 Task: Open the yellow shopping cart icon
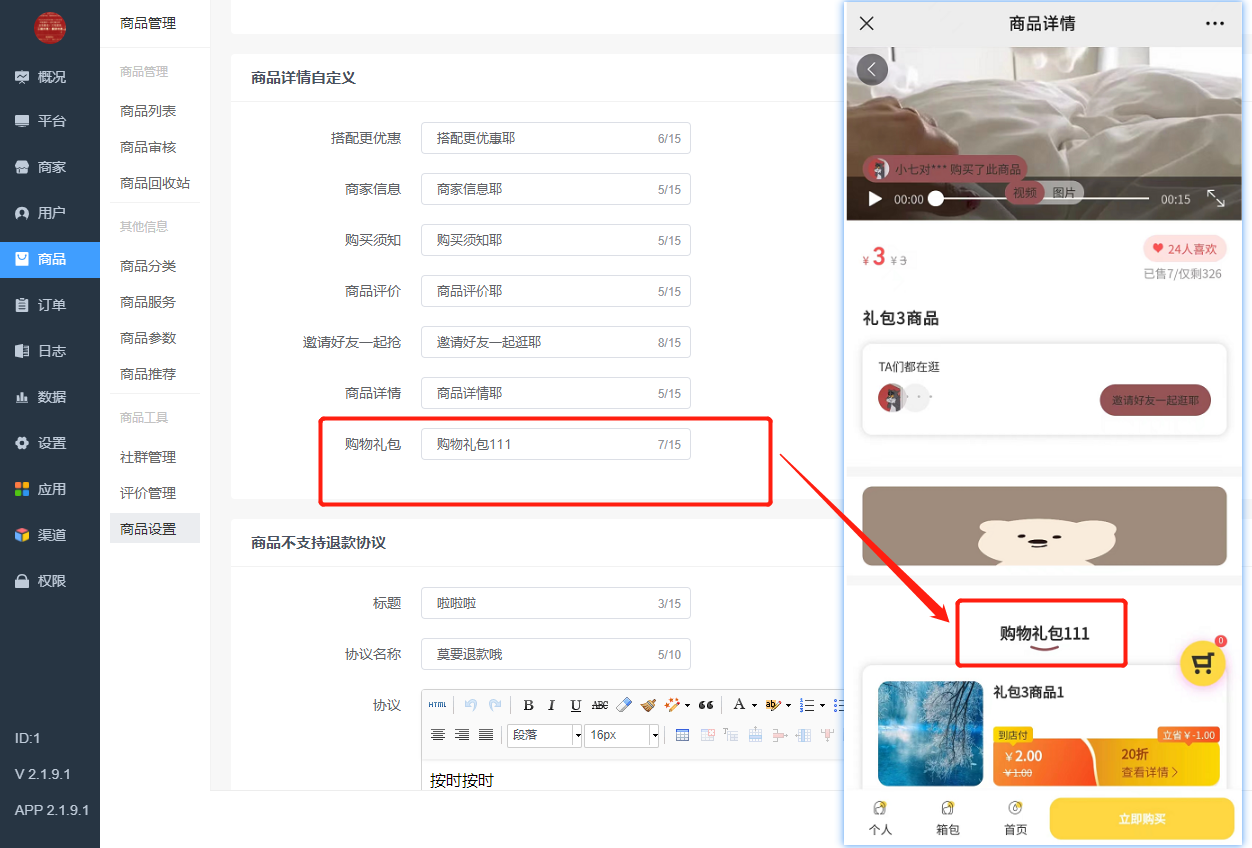(1204, 662)
